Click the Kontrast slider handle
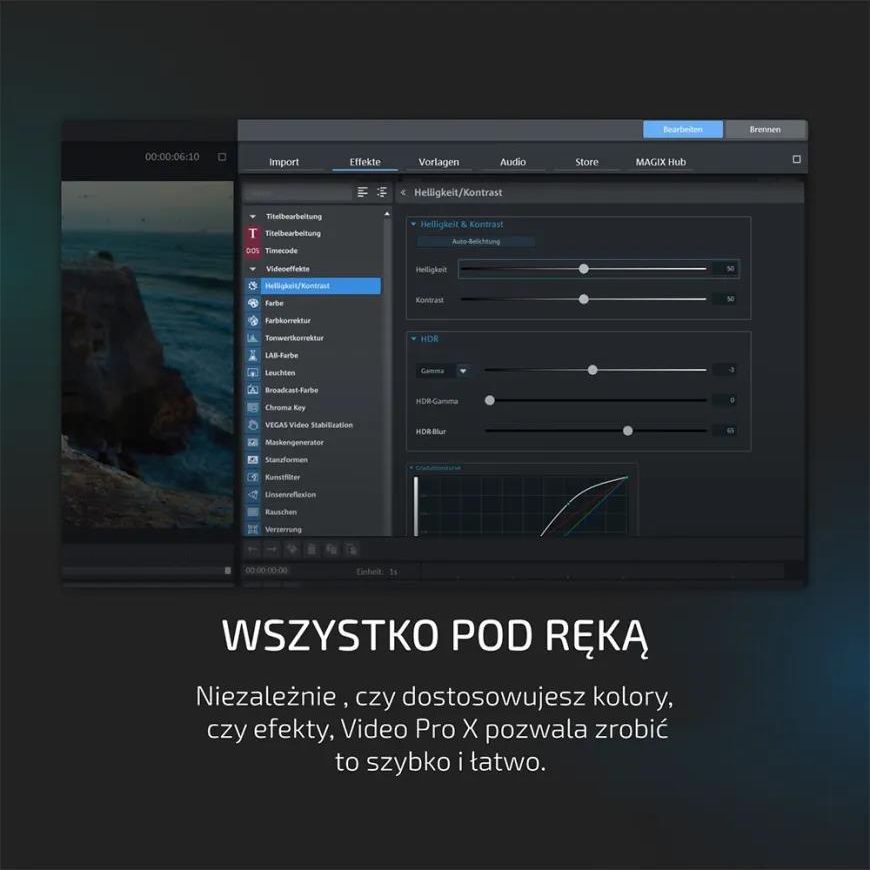Image resolution: width=870 pixels, height=870 pixels. click(584, 299)
